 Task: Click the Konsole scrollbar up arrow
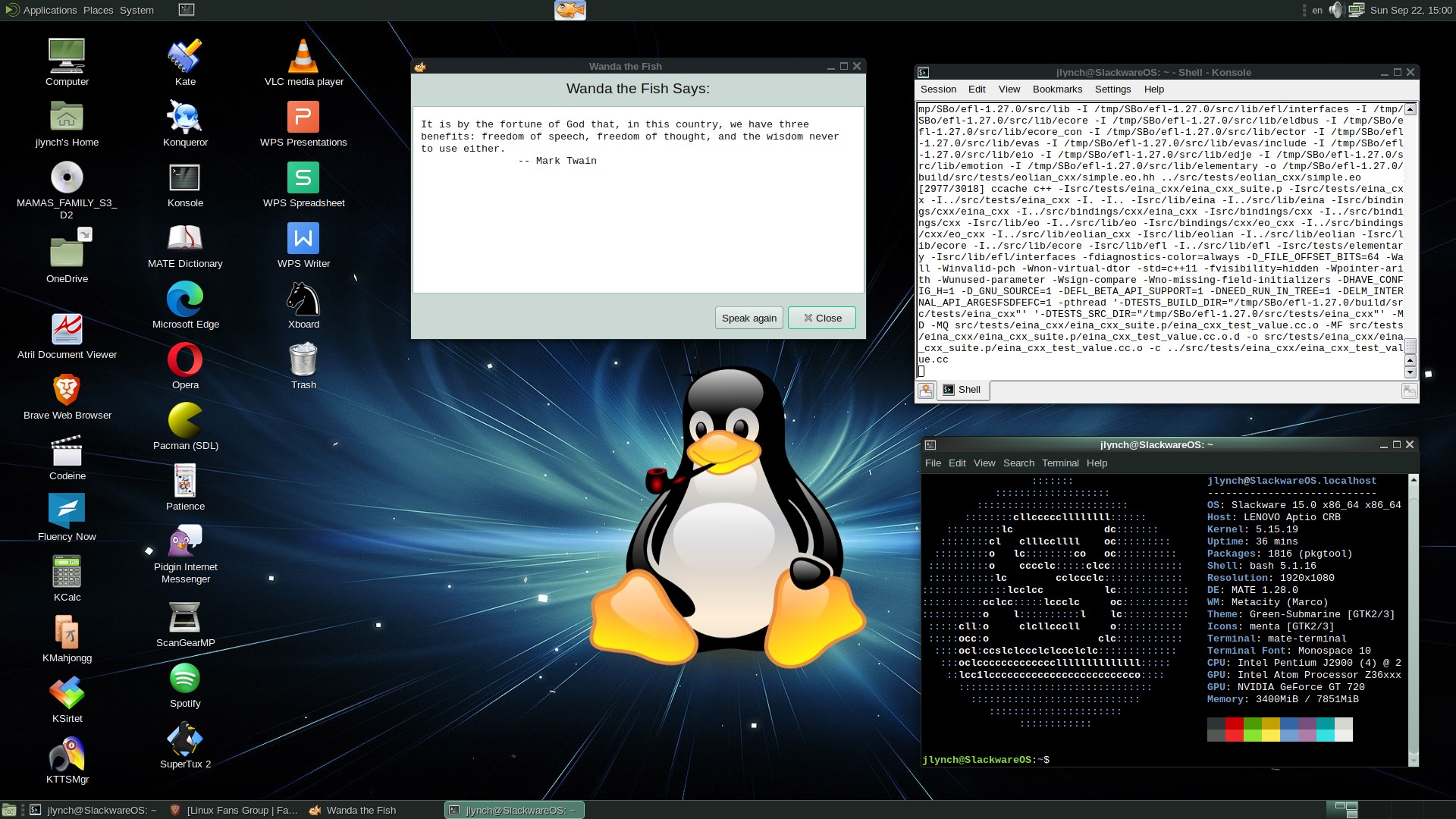[x=1410, y=109]
